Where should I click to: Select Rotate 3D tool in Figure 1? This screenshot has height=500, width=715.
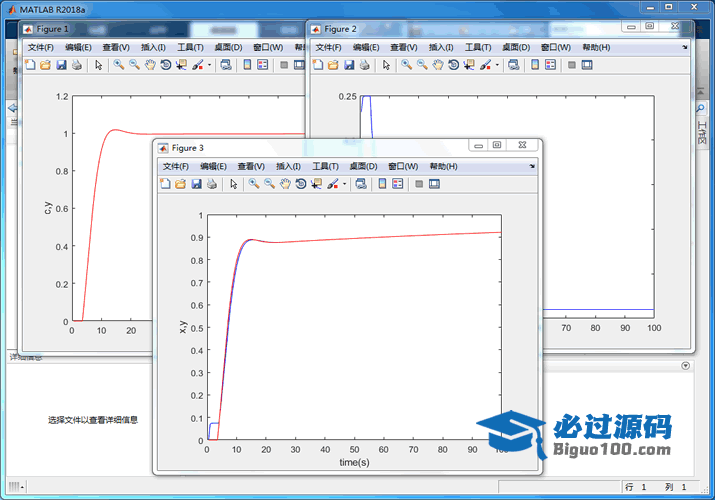pos(166,65)
